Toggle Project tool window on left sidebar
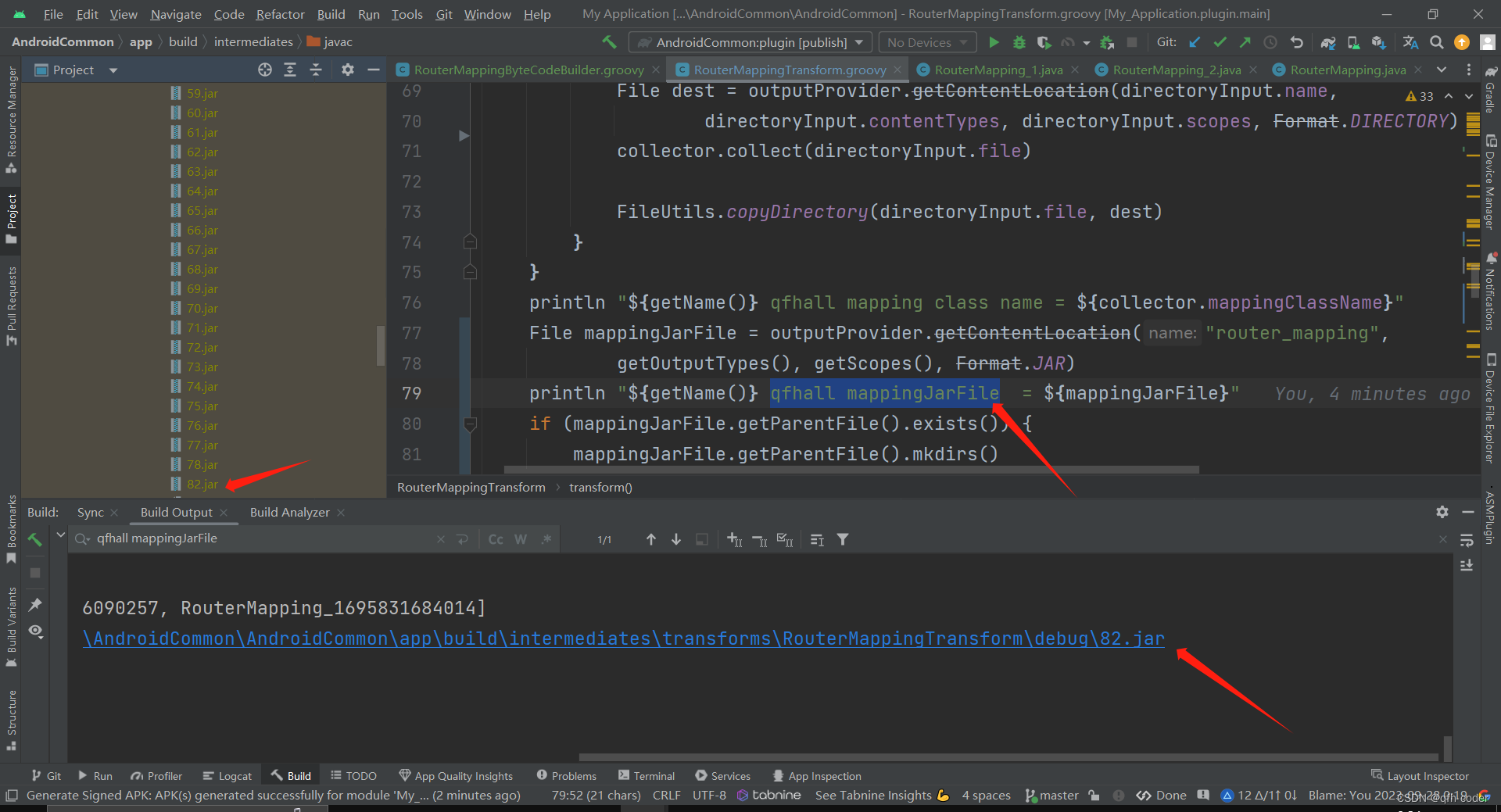1501x812 pixels. (11, 219)
